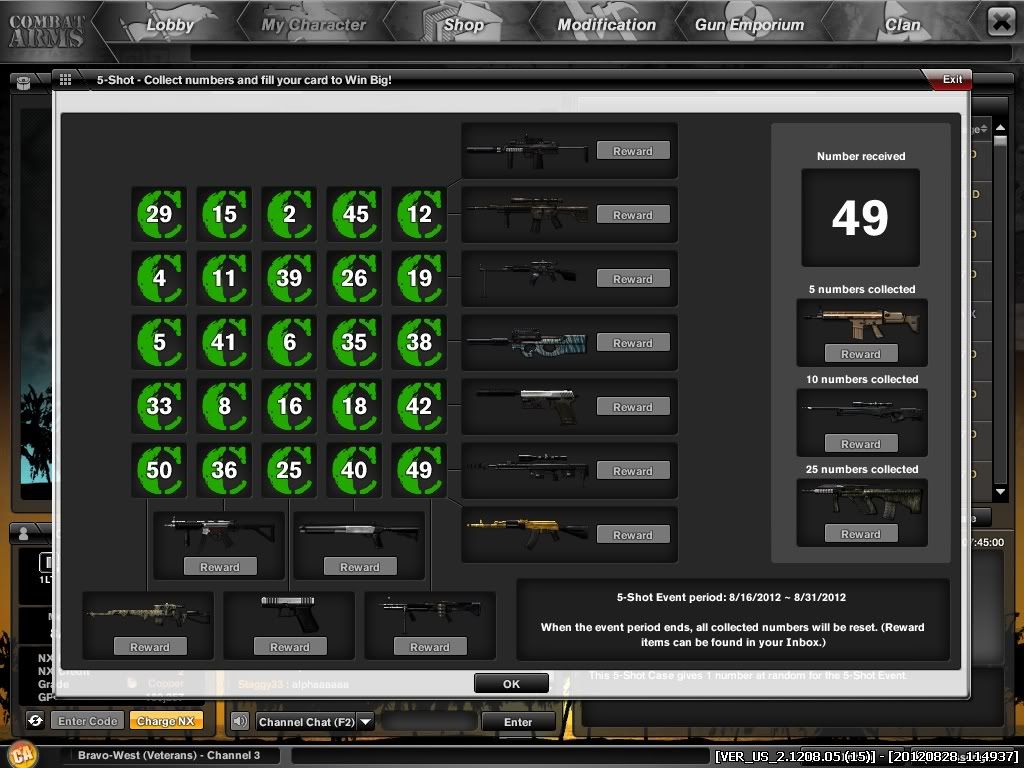Select the highlighted number 49 tile

point(419,469)
